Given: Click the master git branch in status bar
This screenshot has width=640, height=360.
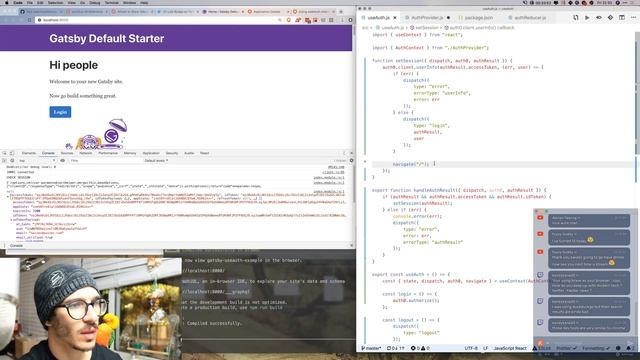Looking at the screenshot, I should (x=371, y=348).
